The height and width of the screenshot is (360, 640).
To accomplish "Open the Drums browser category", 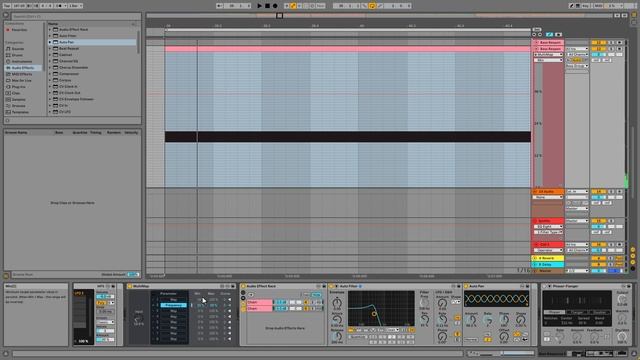I will (x=17, y=55).
